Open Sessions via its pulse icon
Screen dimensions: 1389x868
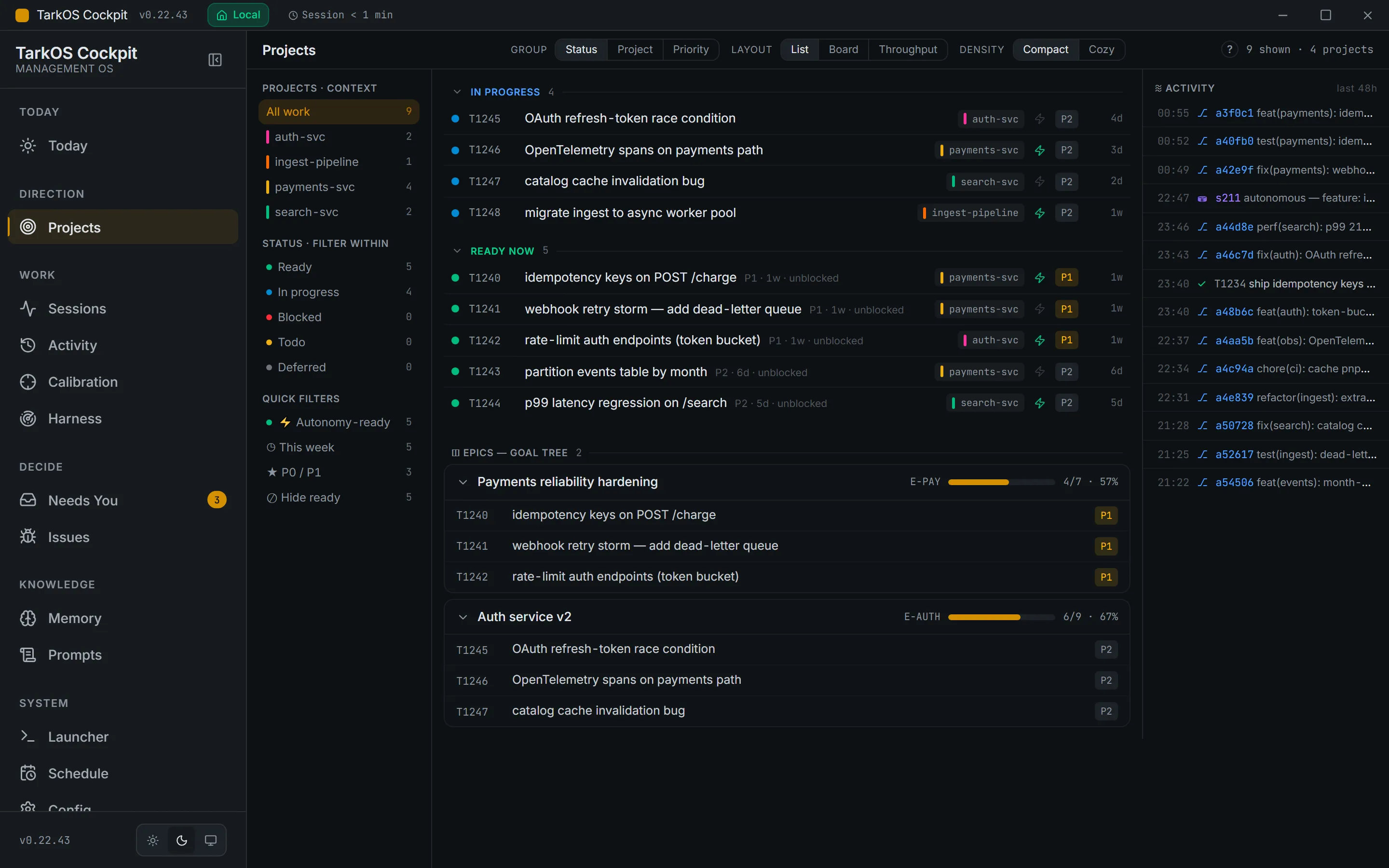pos(27,309)
